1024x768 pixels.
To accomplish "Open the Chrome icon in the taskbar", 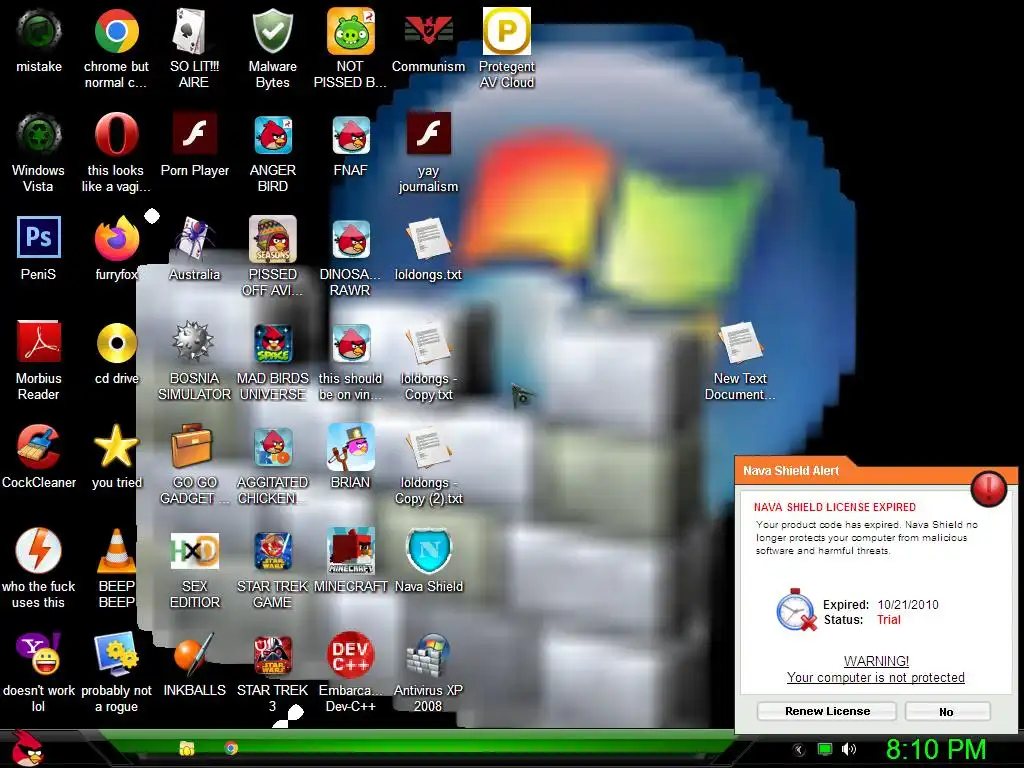I will pyautogui.click(x=231, y=748).
